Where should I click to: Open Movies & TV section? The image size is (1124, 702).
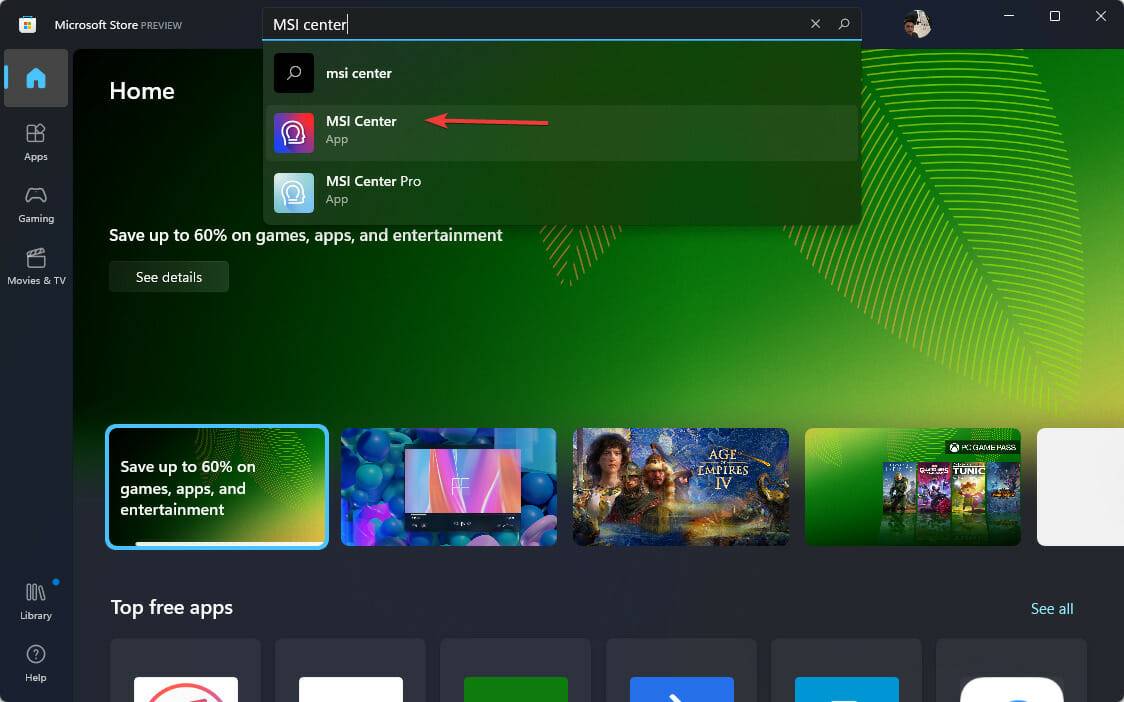click(x=36, y=267)
